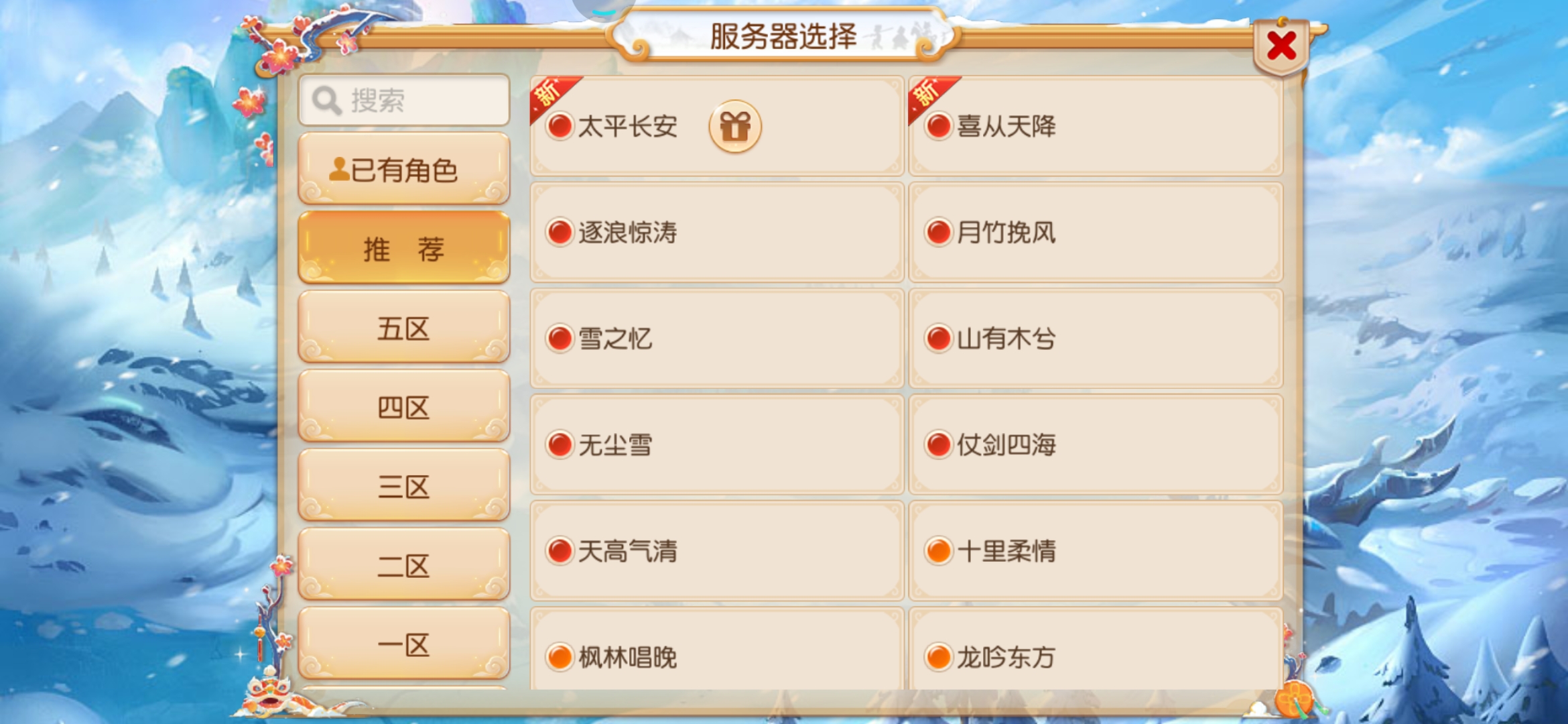Viewport: 1568px width, 724px height.
Task: Focus the 搜索 server search field
Action: 404,101
